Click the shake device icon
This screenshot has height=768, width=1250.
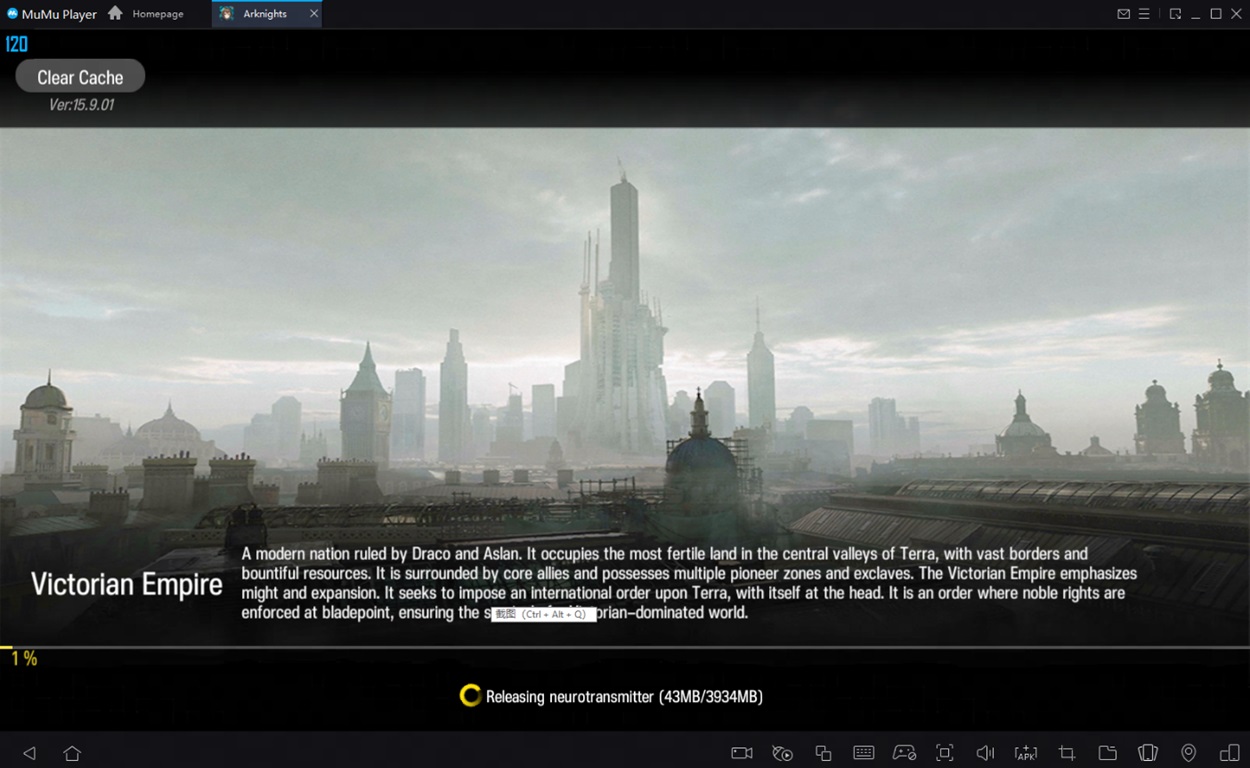click(1148, 753)
